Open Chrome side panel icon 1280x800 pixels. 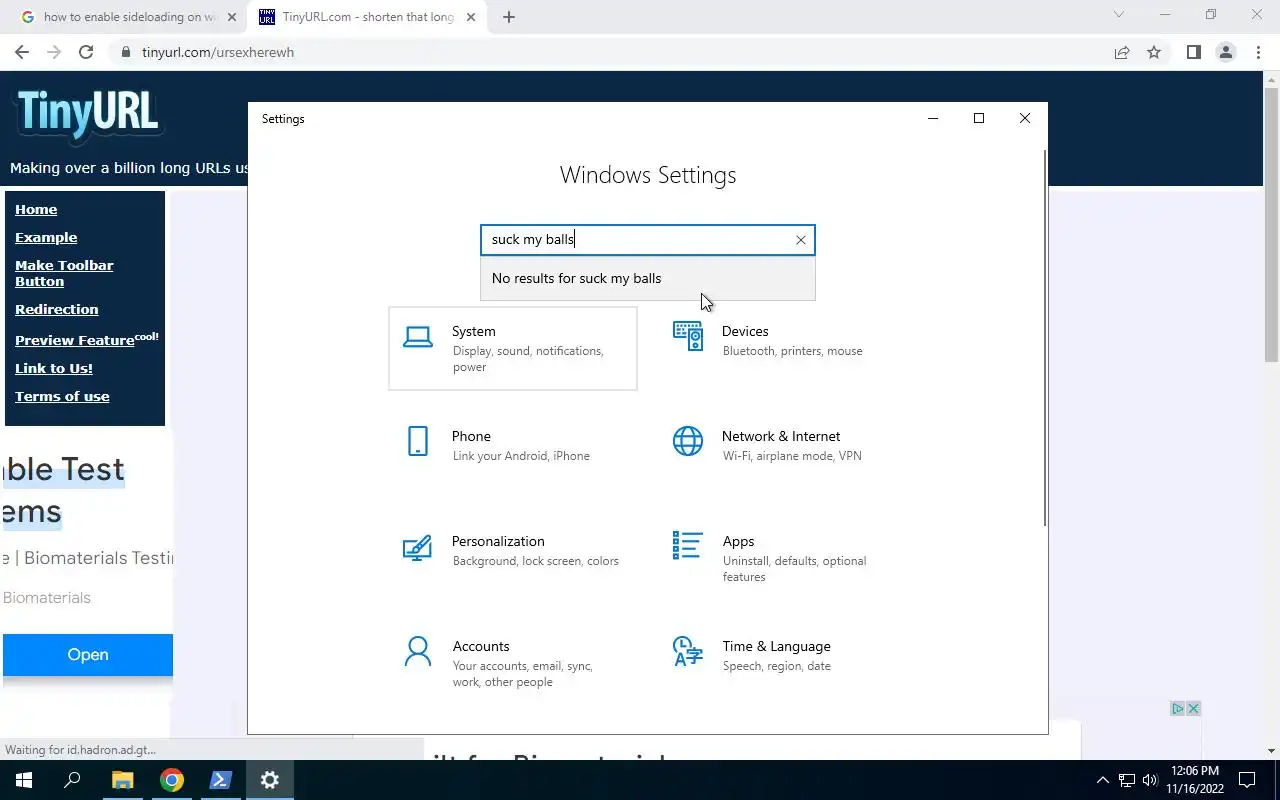click(x=1193, y=52)
